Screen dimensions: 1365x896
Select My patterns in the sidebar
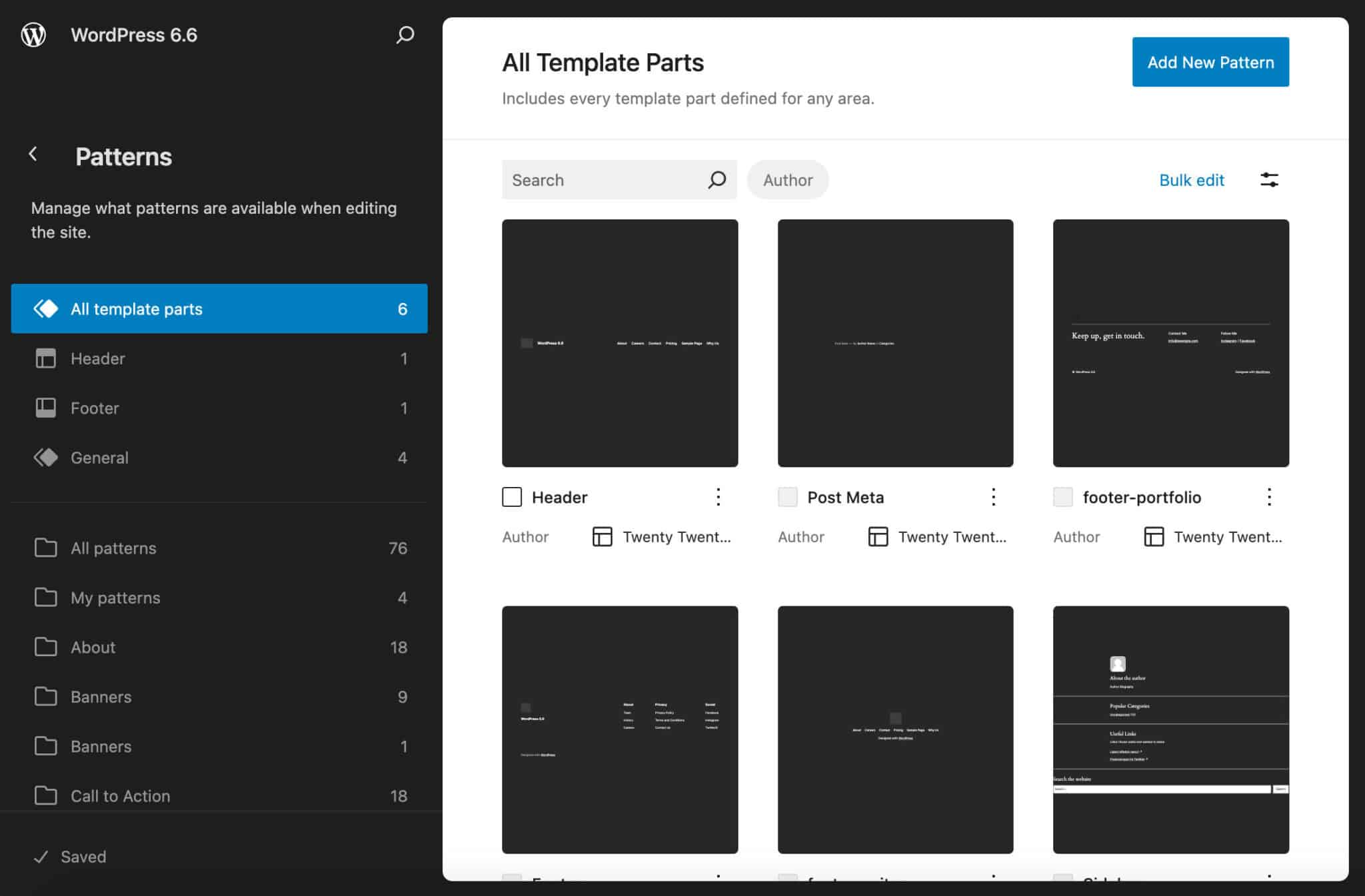(x=115, y=598)
